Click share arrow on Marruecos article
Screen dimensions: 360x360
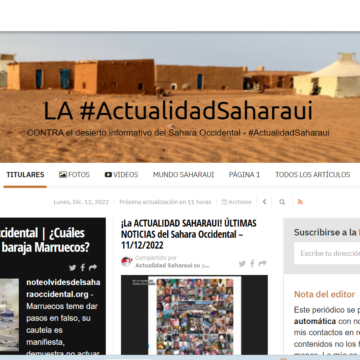pos(93,267)
